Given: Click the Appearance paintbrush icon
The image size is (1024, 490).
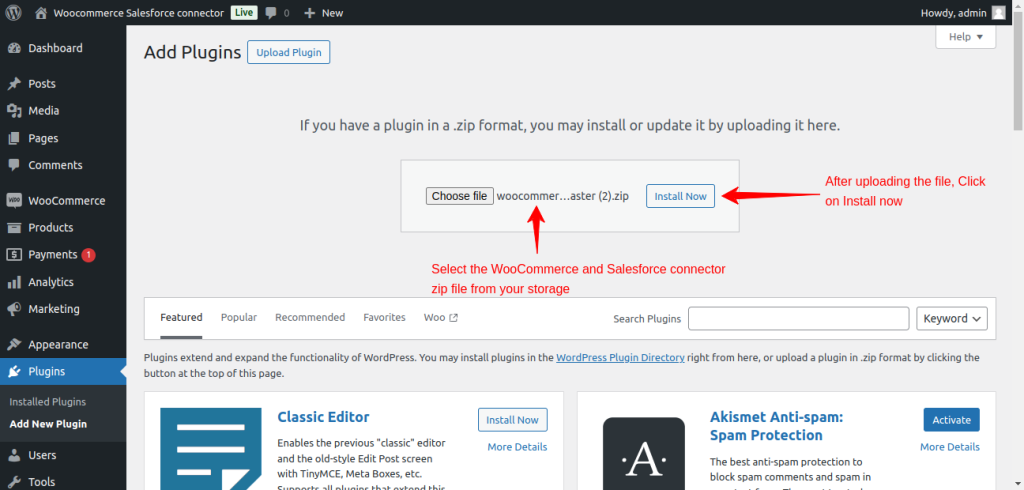Looking at the screenshot, I should [14, 345].
